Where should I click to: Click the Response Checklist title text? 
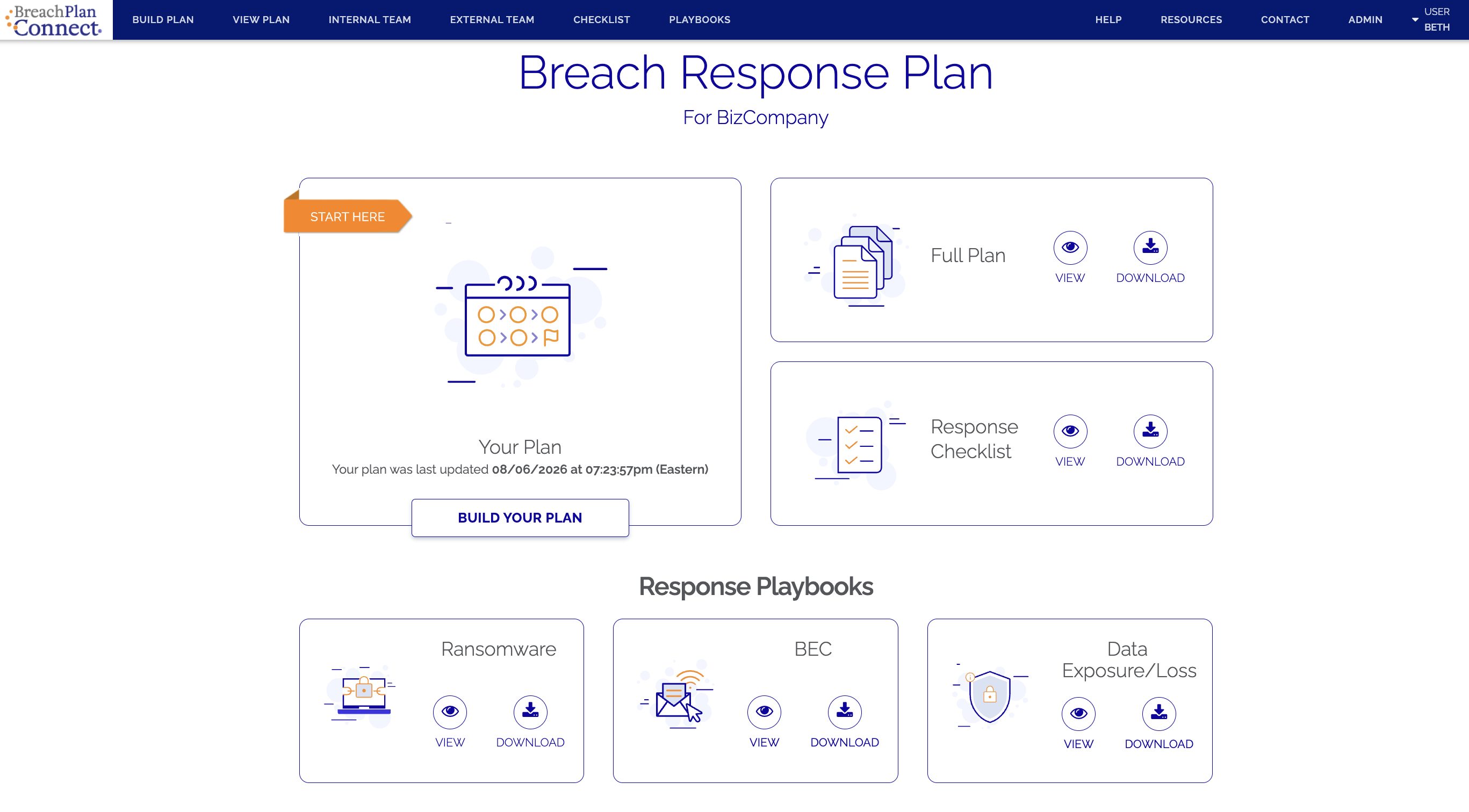975,439
